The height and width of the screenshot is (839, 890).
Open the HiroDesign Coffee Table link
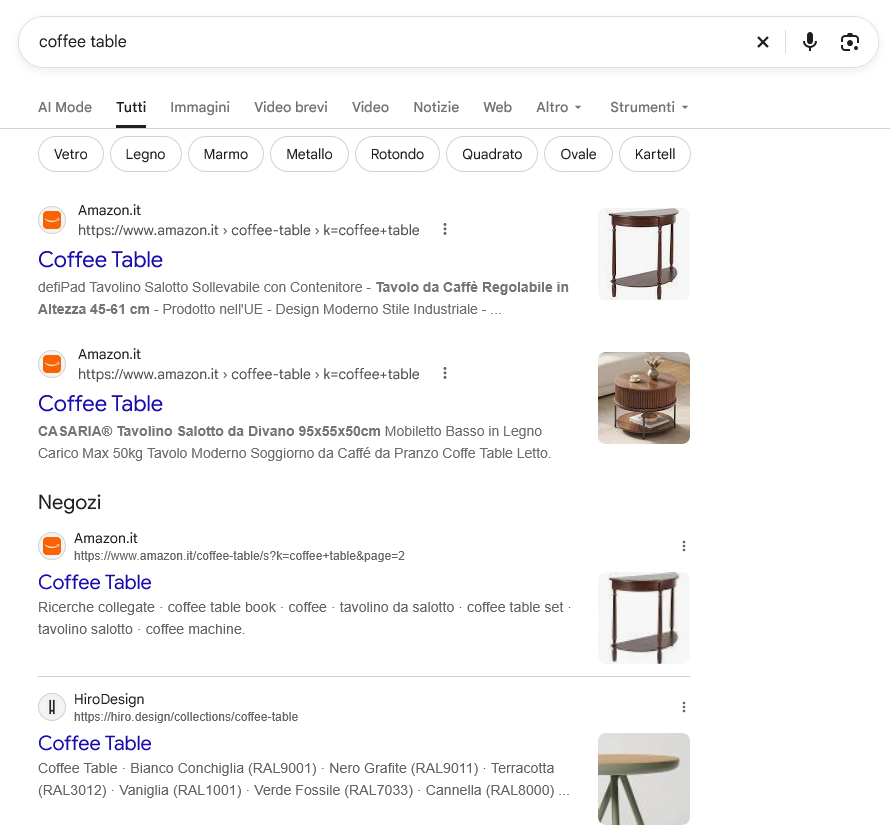[x=95, y=744]
